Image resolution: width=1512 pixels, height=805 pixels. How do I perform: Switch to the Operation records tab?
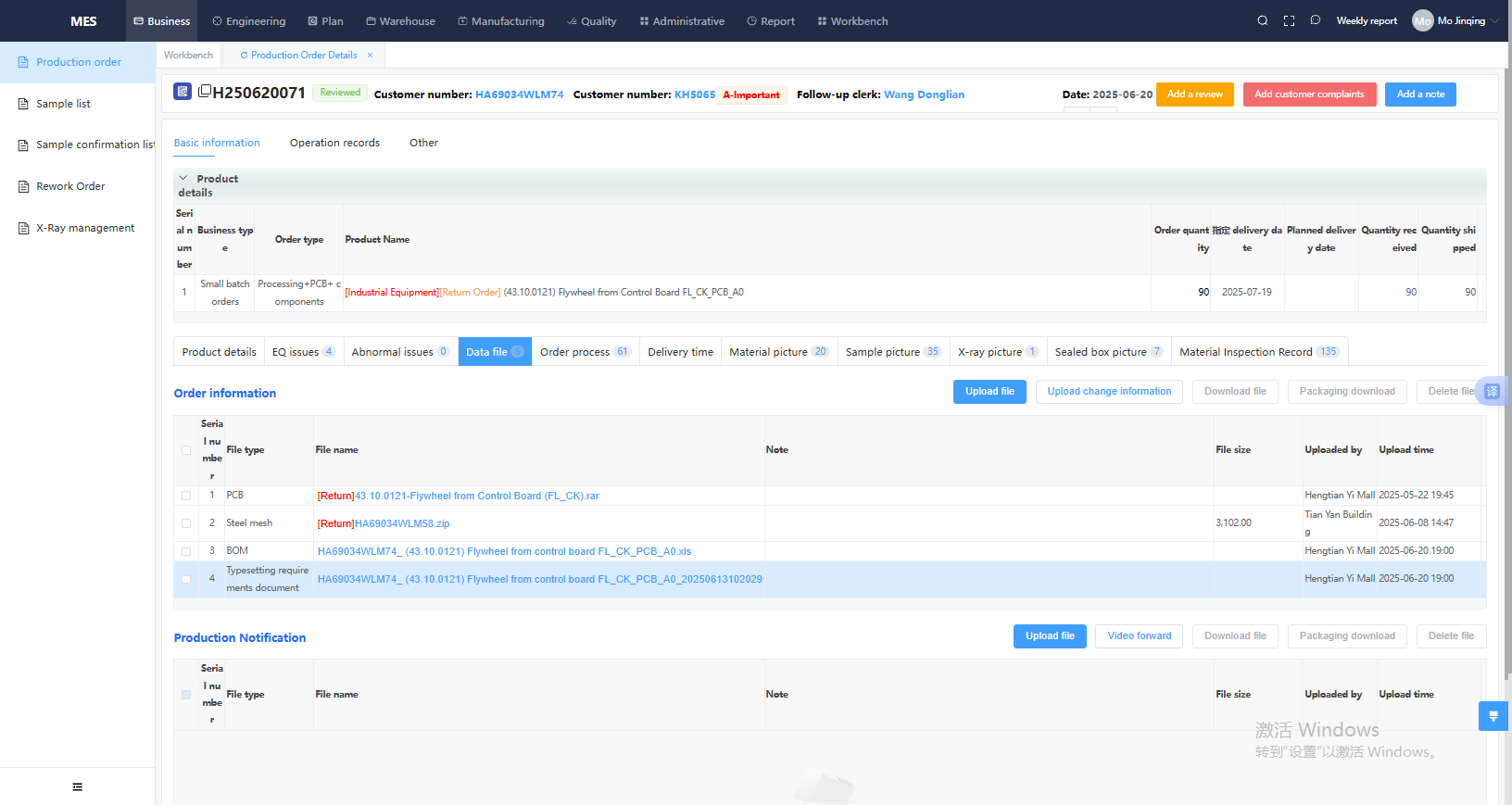(334, 143)
